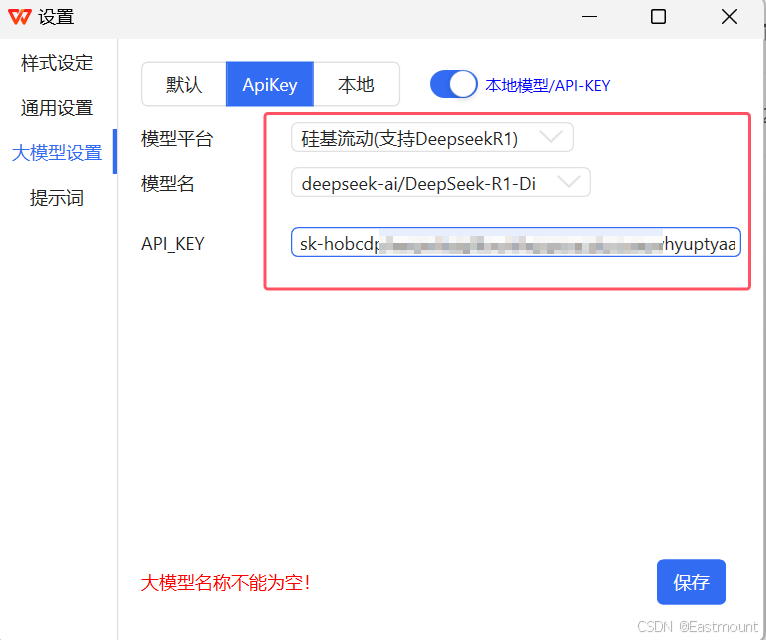766x640 pixels.
Task: Minimize the 设置 window
Action: [590, 17]
